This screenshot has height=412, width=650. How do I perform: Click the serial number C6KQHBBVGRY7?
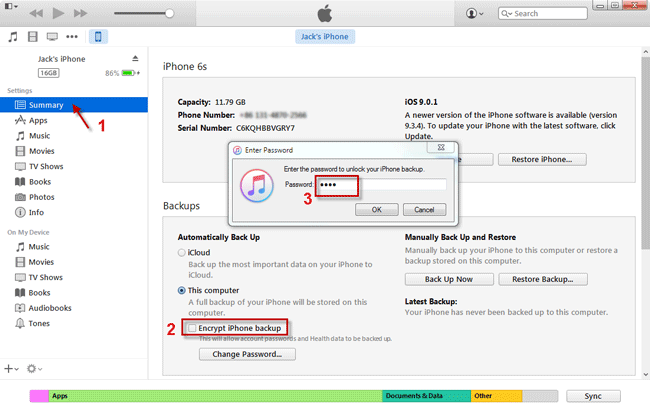pos(265,128)
